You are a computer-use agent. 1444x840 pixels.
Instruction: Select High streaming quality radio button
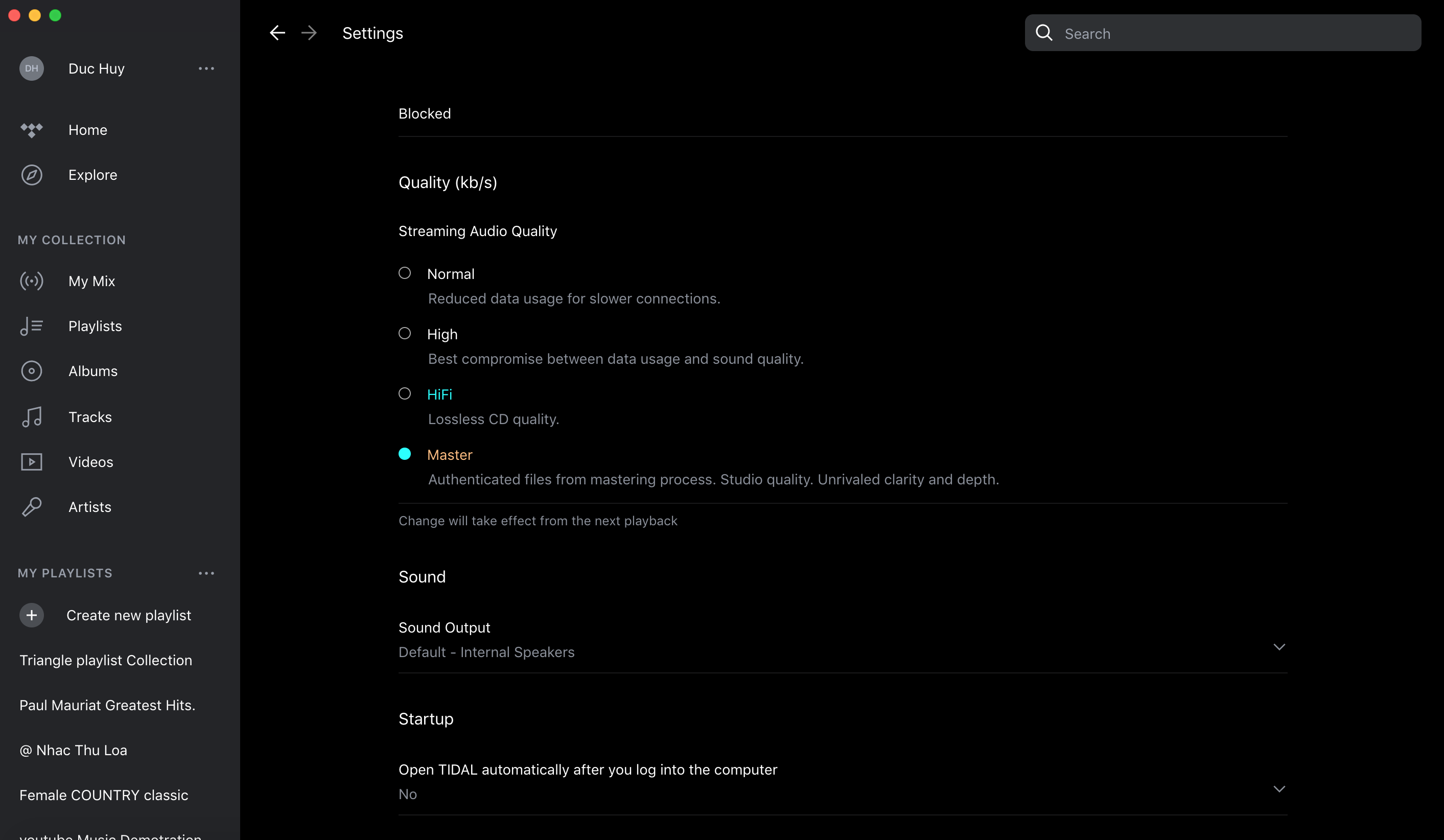[405, 334]
